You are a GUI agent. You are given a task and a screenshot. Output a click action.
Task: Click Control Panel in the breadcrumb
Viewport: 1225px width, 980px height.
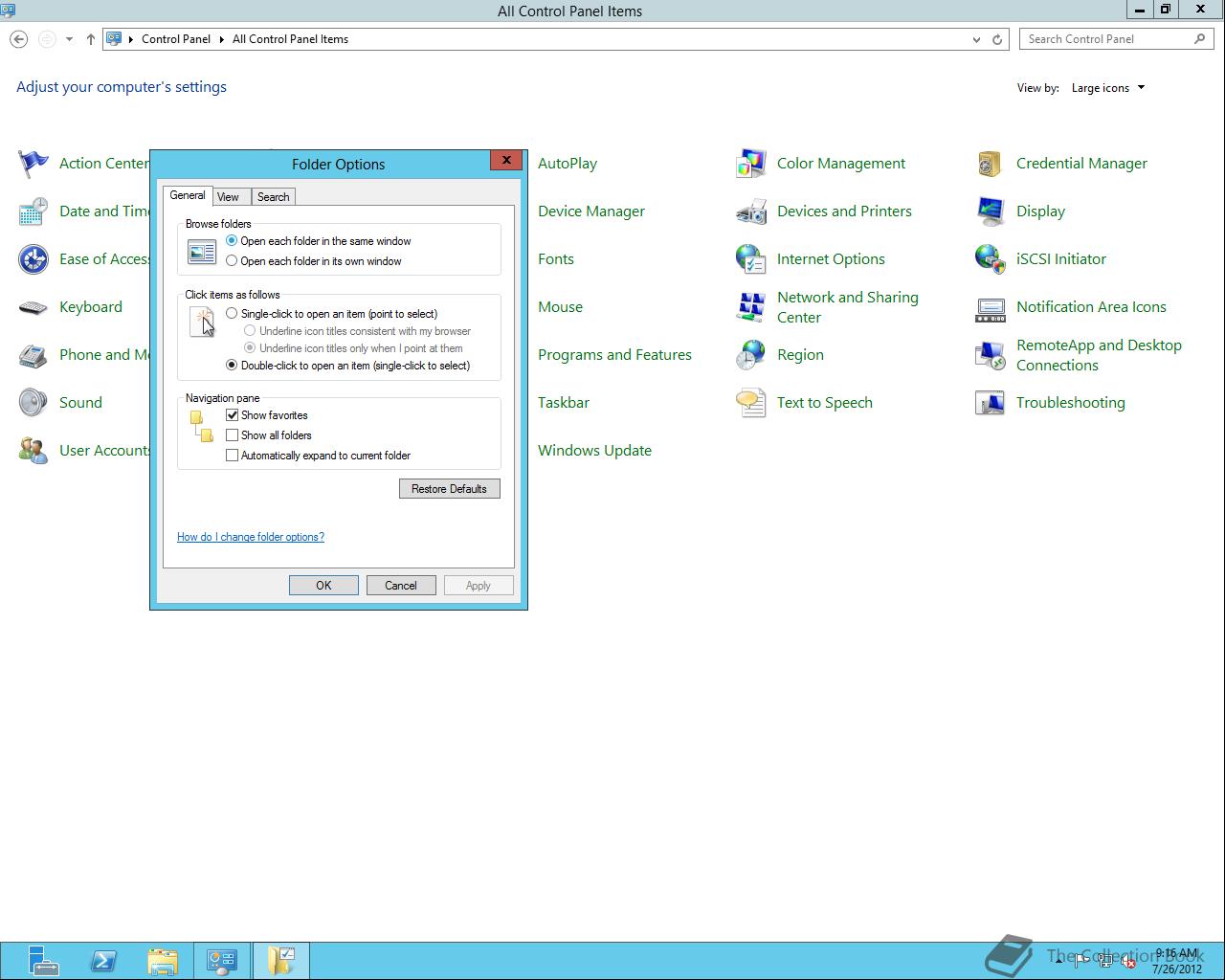tap(176, 39)
